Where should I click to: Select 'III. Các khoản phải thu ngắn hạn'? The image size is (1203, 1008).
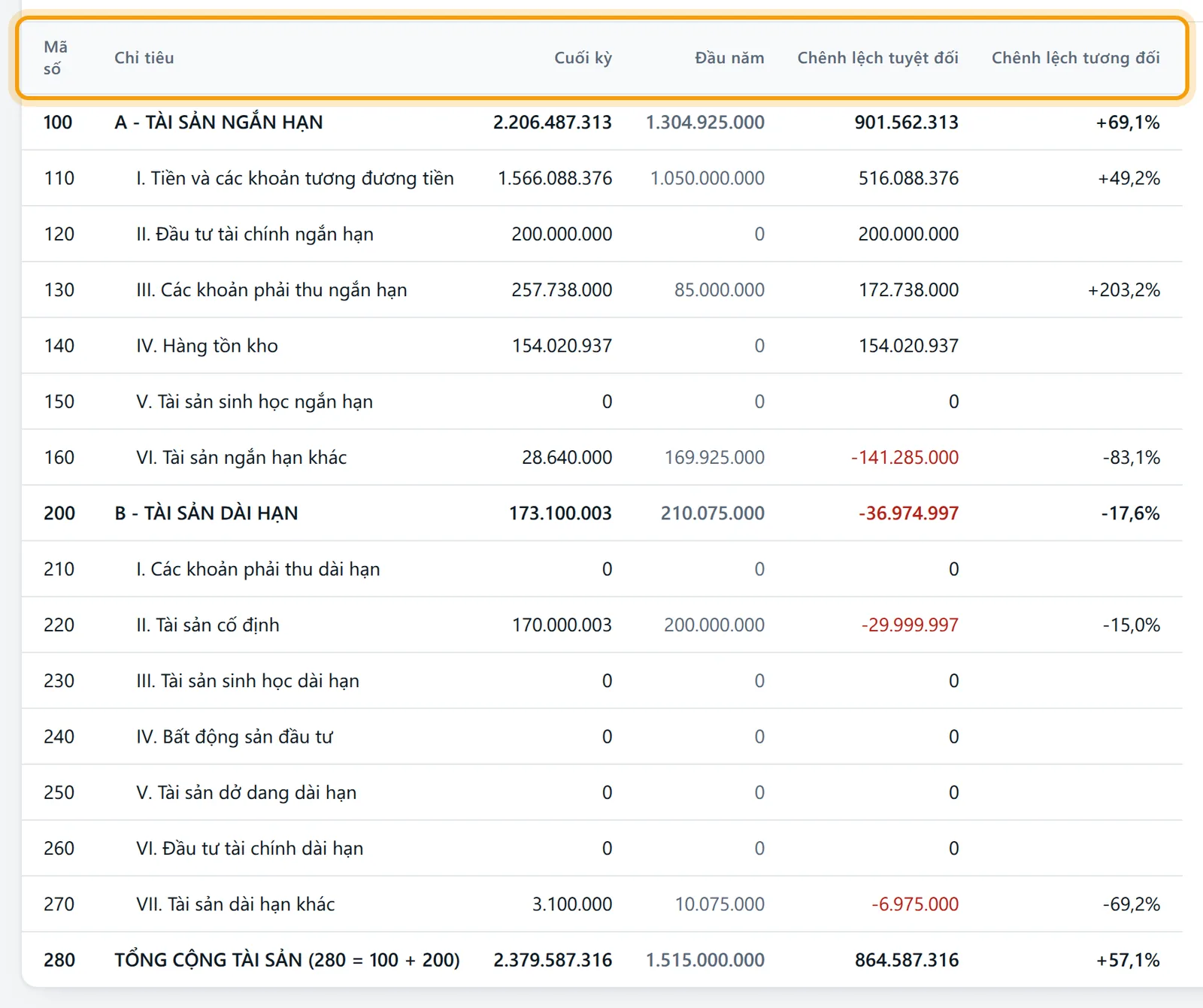coord(271,289)
